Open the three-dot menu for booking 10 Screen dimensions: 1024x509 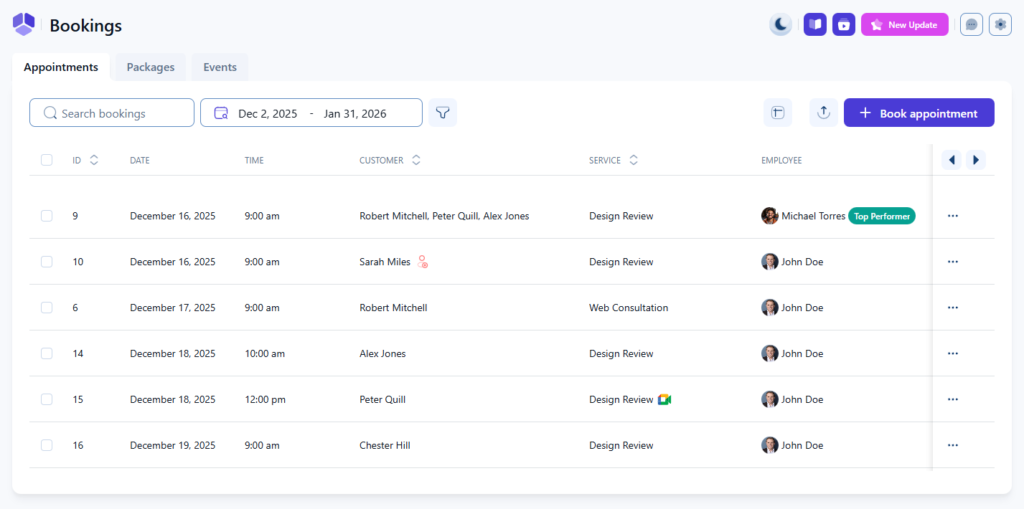click(952, 262)
